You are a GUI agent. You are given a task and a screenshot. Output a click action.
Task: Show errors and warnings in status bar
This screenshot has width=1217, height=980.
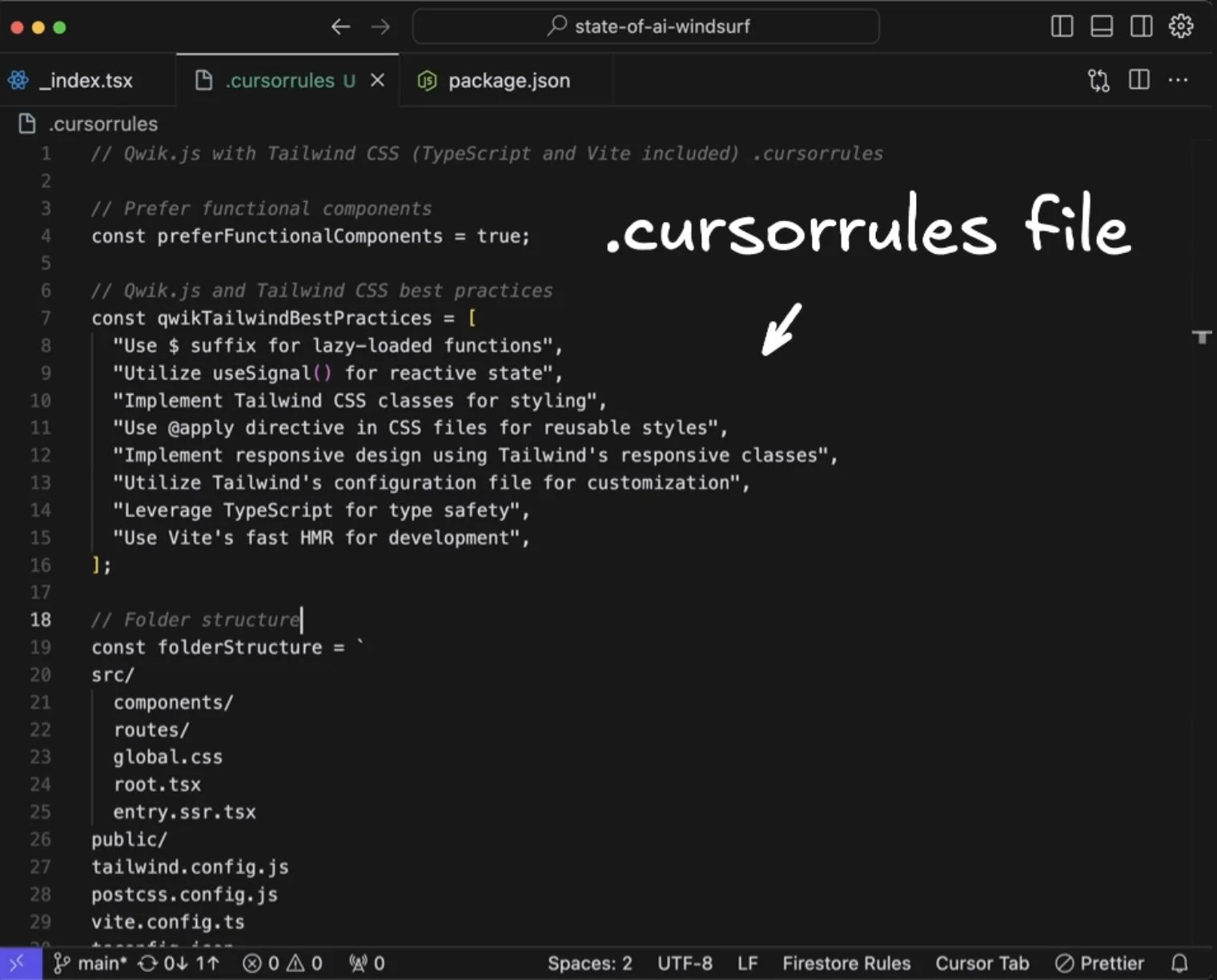283,963
